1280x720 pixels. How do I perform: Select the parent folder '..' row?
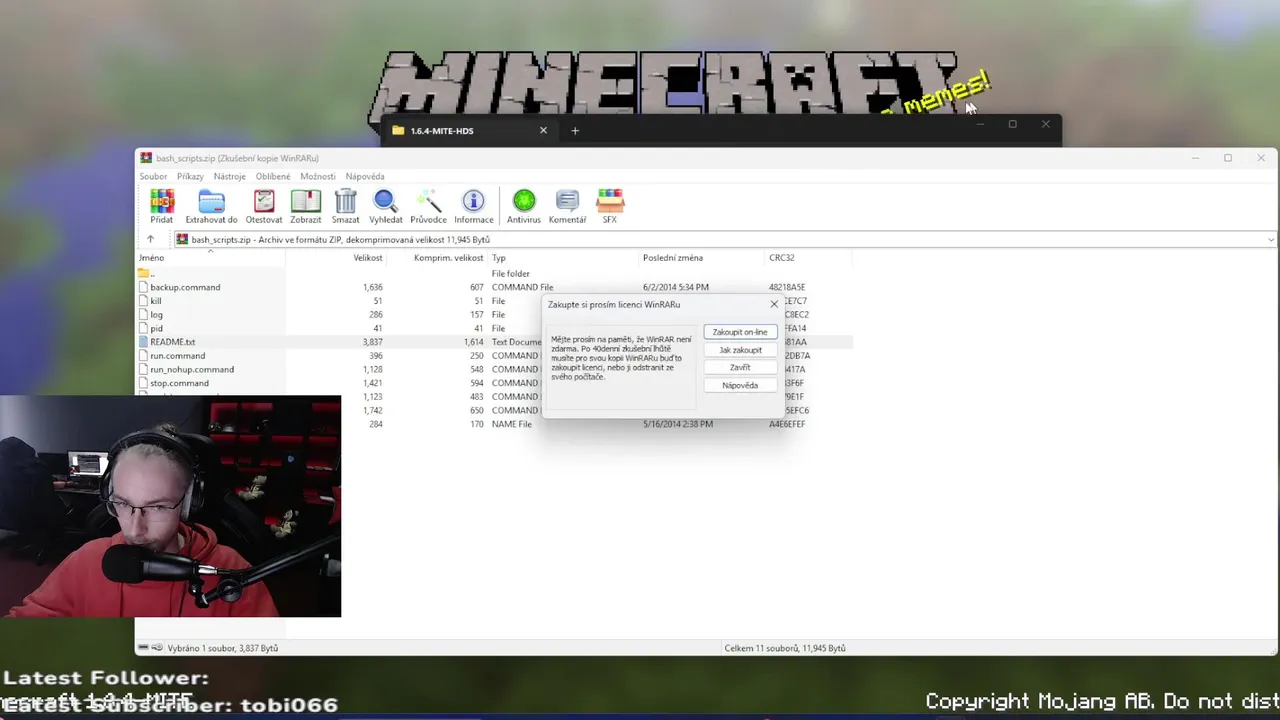[494, 273]
